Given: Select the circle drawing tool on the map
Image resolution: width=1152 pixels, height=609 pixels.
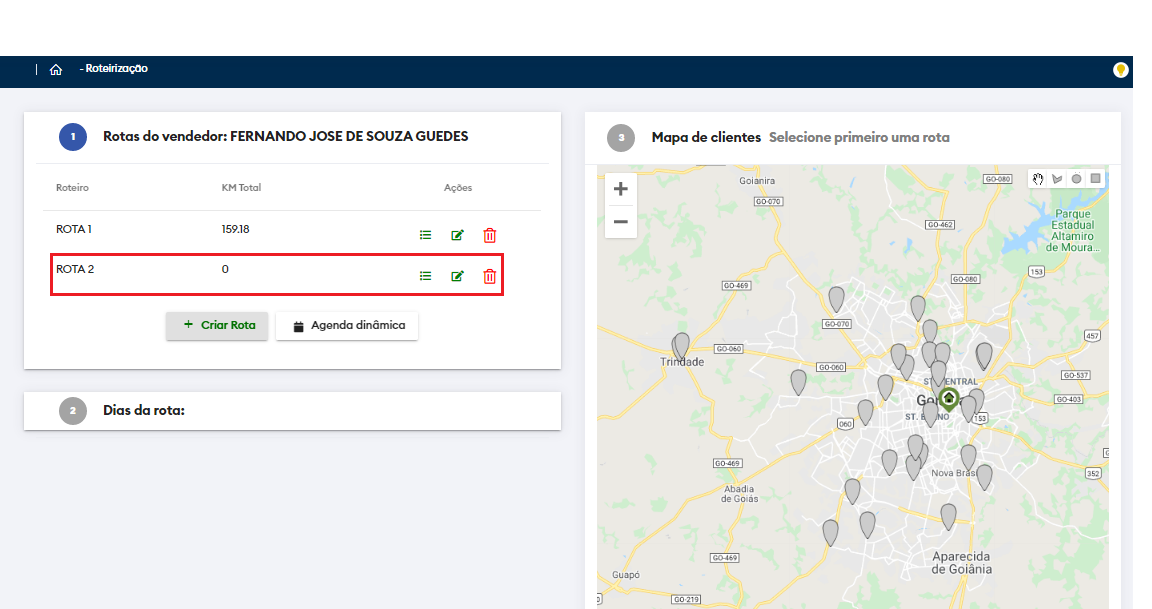Looking at the screenshot, I should coord(1076,179).
